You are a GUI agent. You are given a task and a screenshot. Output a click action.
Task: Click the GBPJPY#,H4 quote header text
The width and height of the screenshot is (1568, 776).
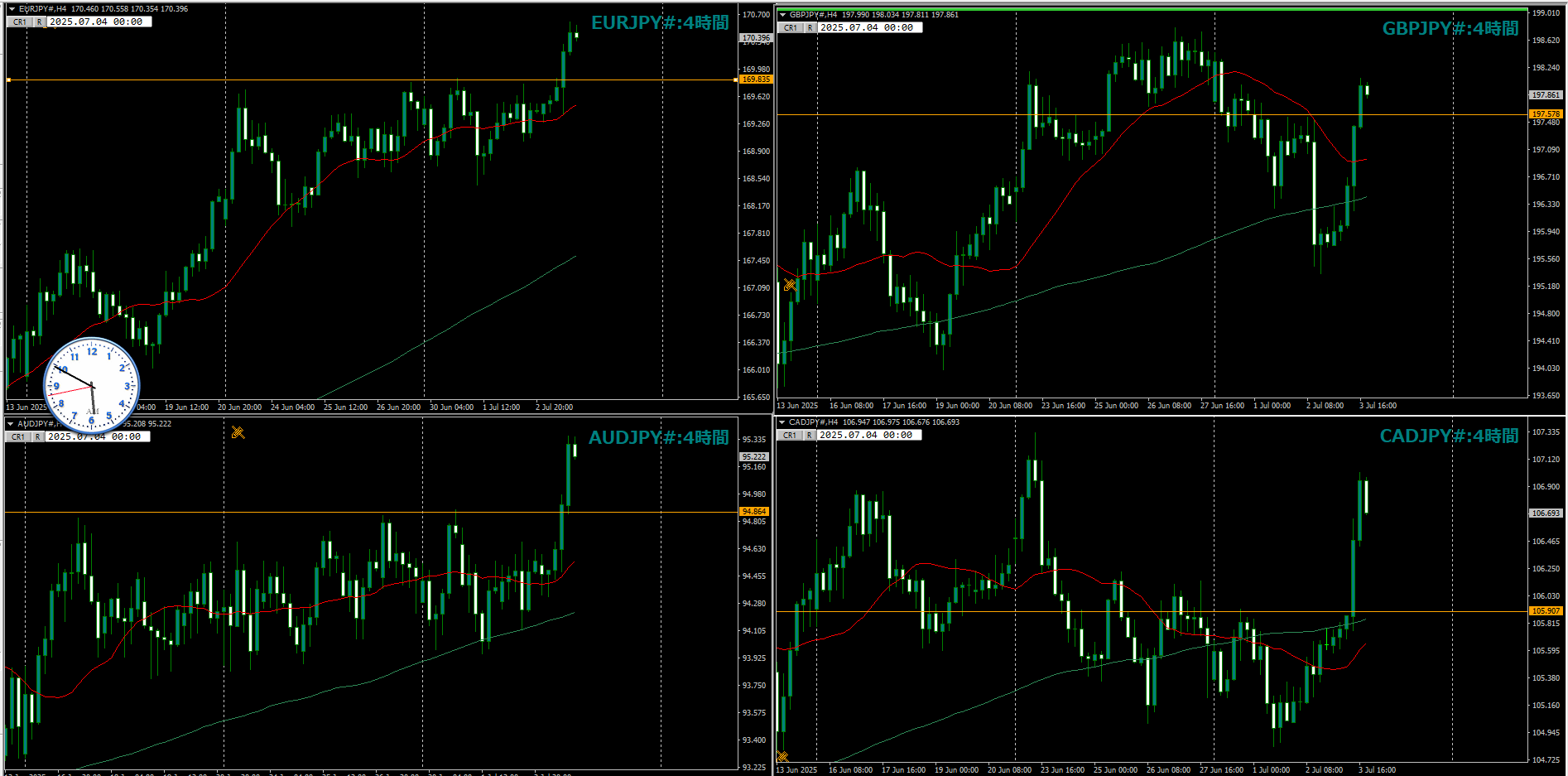coord(874,15)
